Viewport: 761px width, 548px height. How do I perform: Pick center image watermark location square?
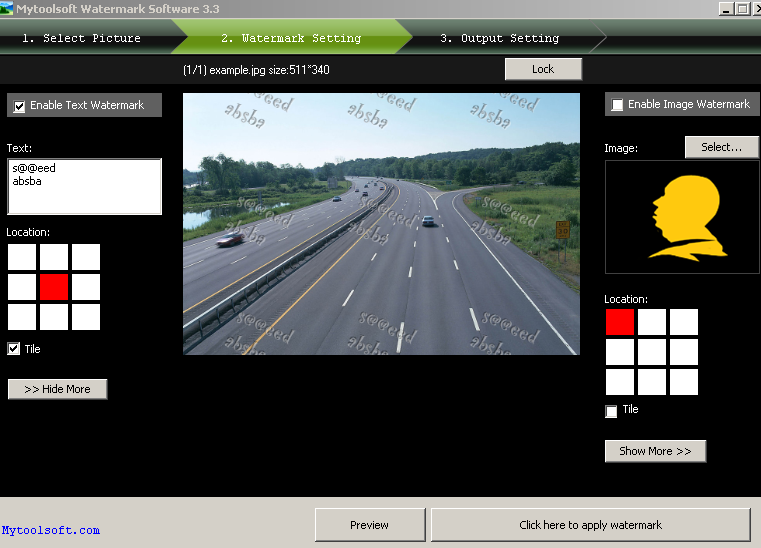point(652,352)
